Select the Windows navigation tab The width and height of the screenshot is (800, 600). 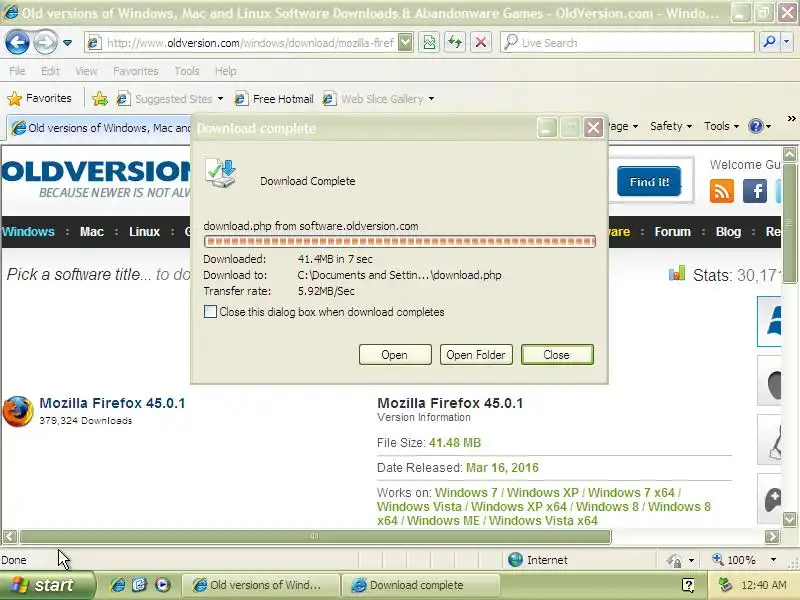coord(28,232)
